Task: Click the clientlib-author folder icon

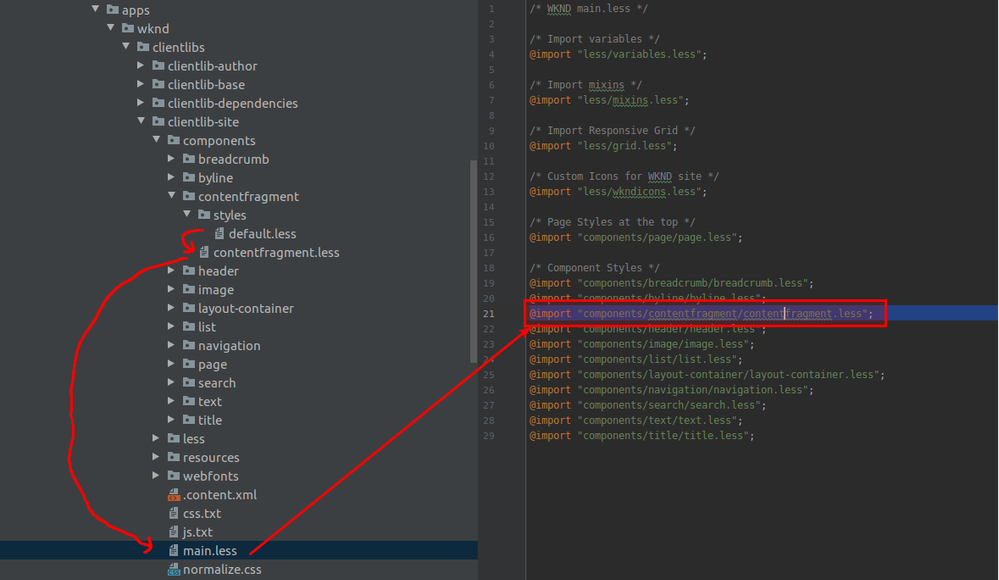Action: click(158, 66)
